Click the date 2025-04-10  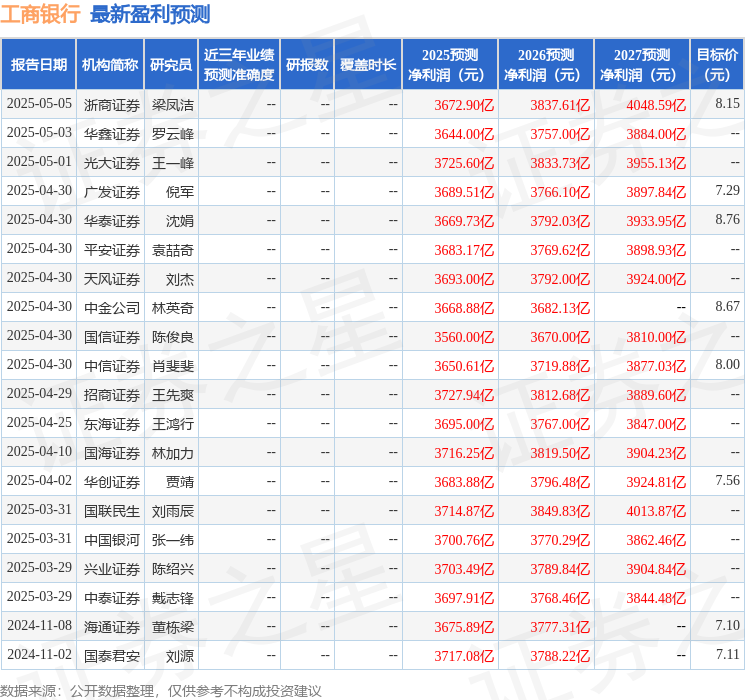(x=39, y=451)
